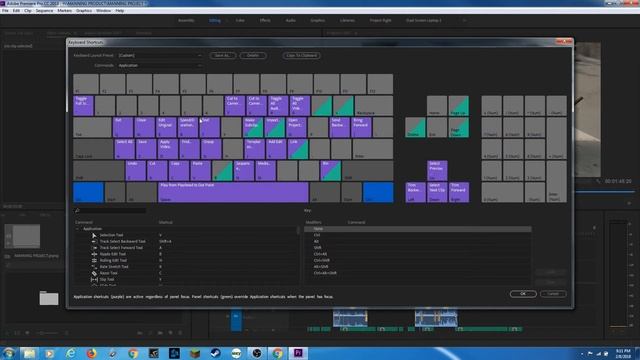Open the Windows Start menu orb
Viewport: 640px width, 360px height.
(9, 353)
